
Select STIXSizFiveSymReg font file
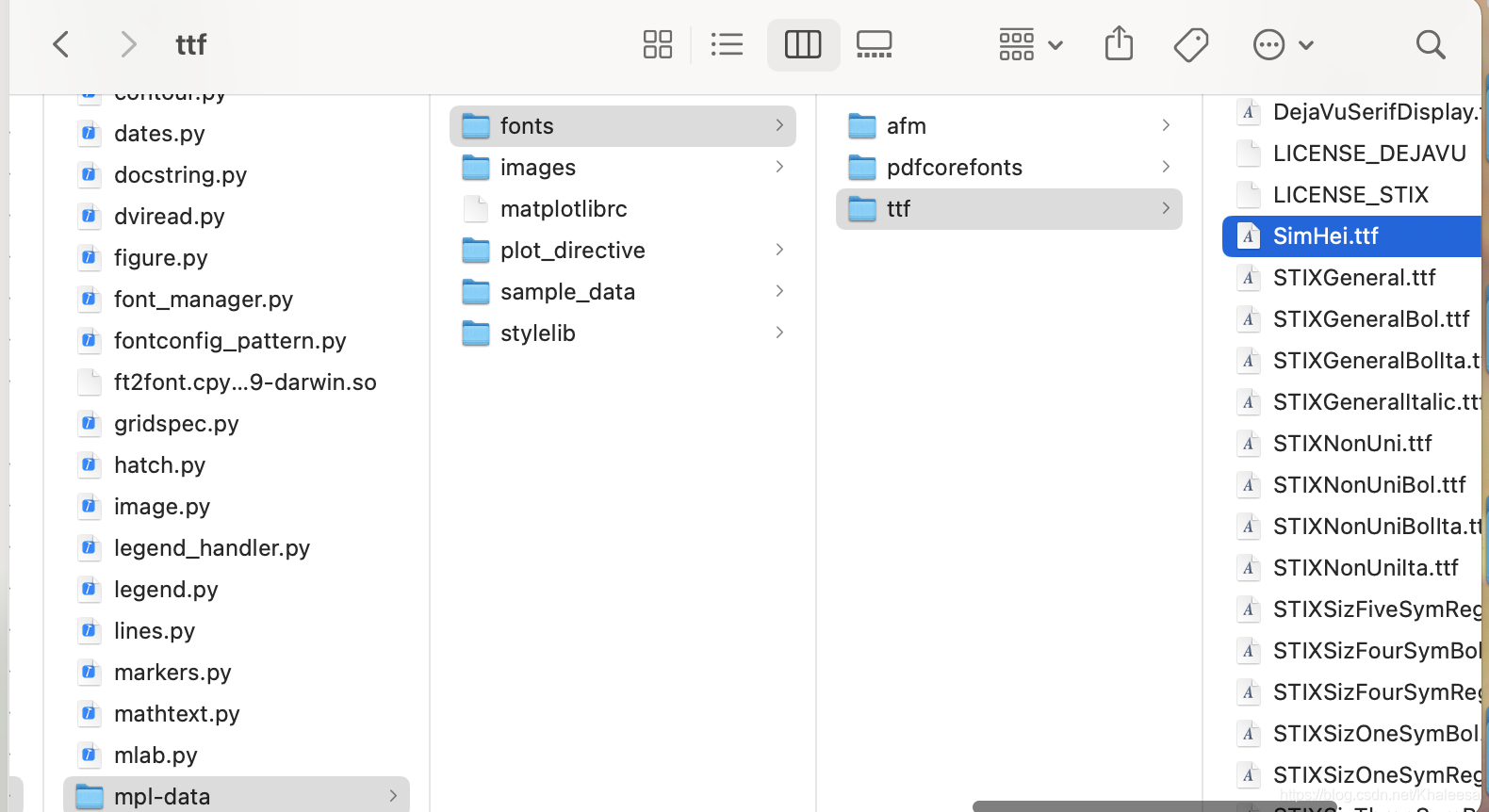1352,609
